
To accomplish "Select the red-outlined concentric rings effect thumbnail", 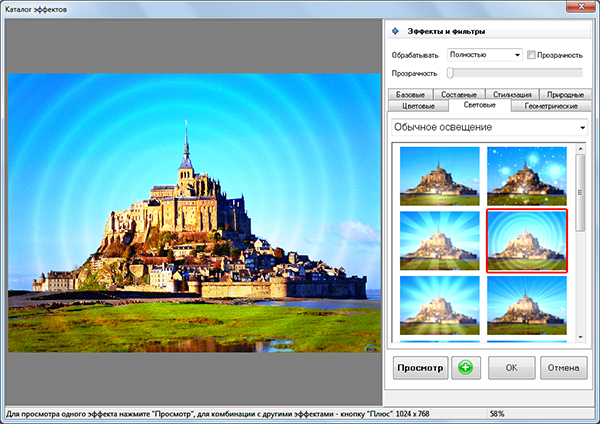I will click(526, 240).
